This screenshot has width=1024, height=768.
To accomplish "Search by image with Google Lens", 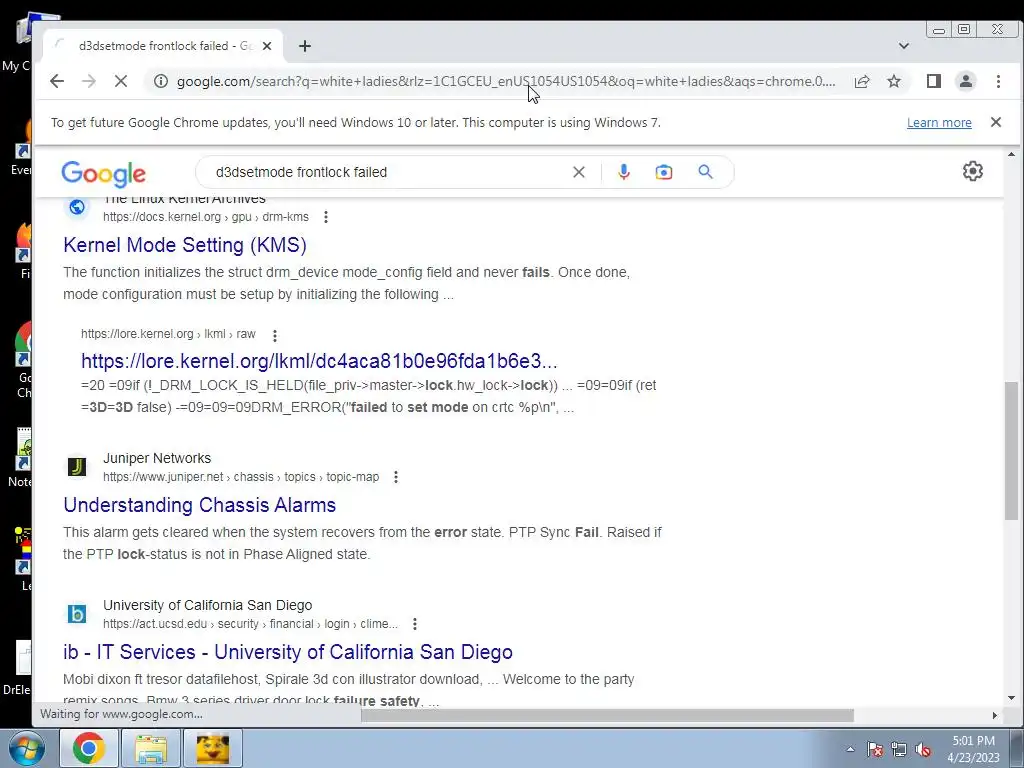I will coord(664,172).
